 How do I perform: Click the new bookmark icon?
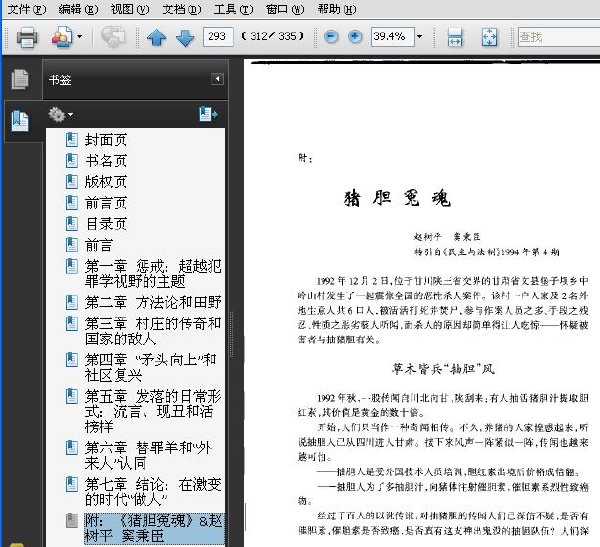click(x=209, y=114)
